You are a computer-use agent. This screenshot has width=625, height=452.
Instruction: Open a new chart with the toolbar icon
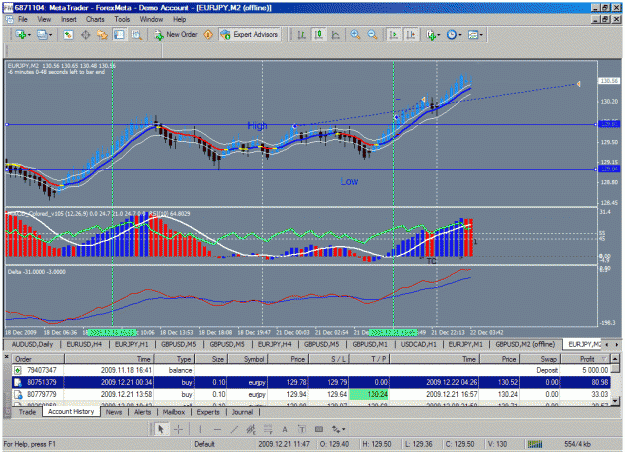click(x=20, y=35)
